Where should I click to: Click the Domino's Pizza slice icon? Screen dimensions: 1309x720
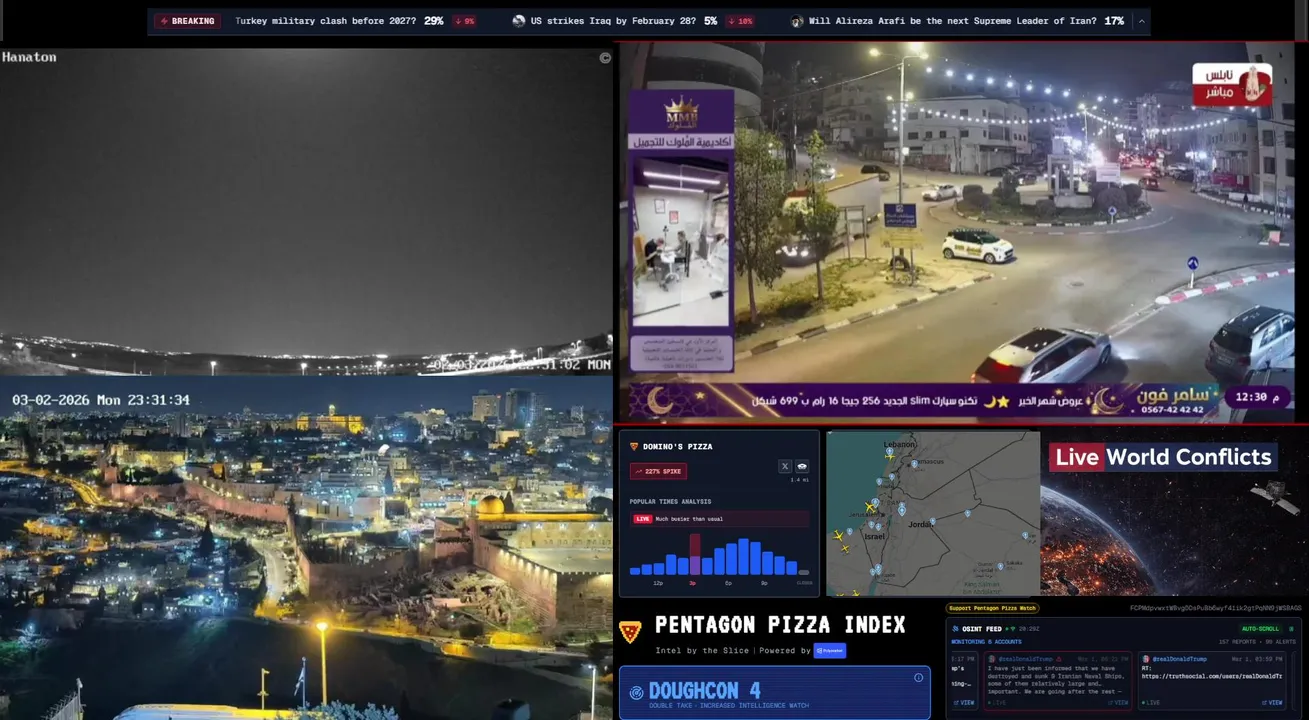tap(634, 446)
